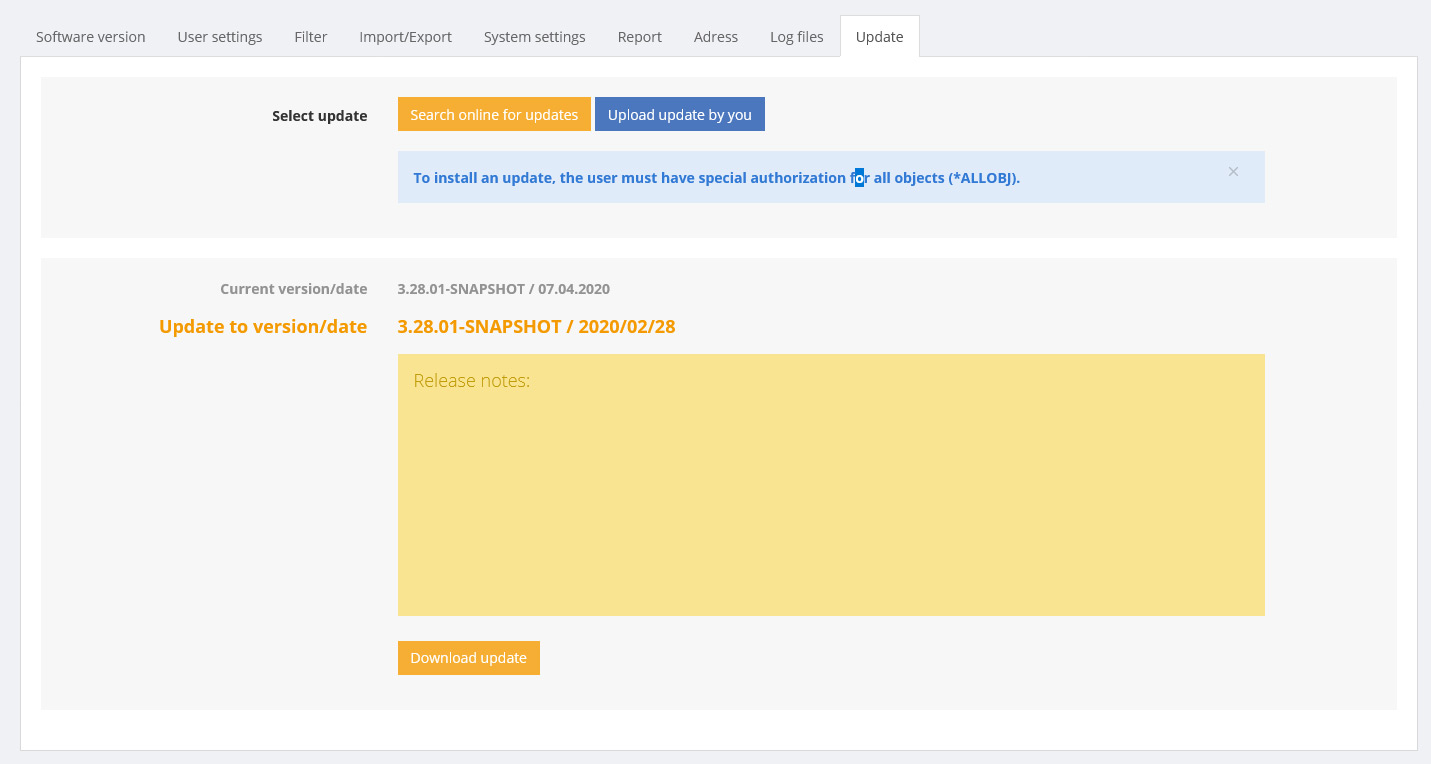Image resolution: width=1431 pixels, height=764 pixels.
Task: Click the Select update label
Action: click(319, 116)
